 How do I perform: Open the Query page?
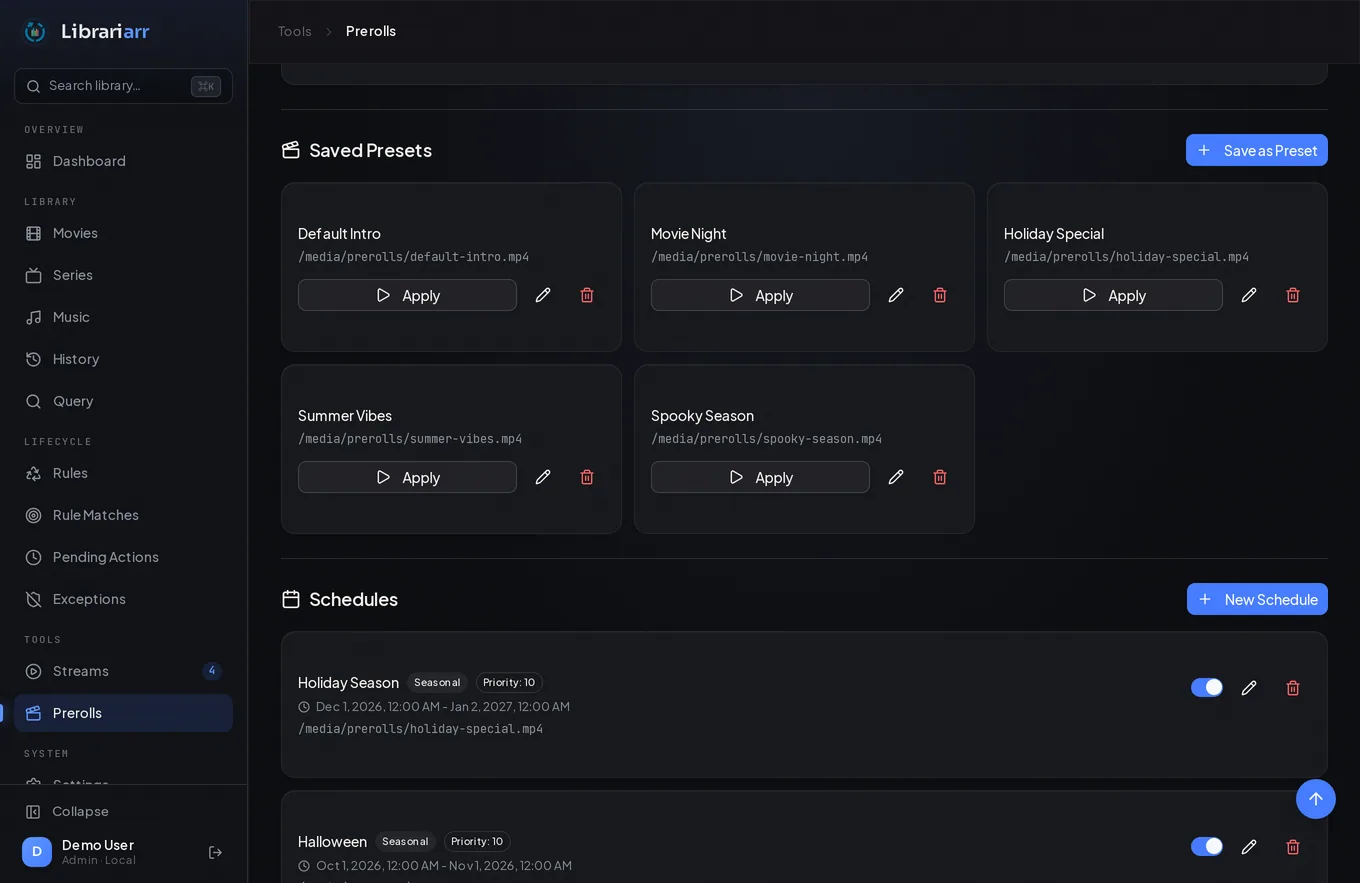(123, 401)
